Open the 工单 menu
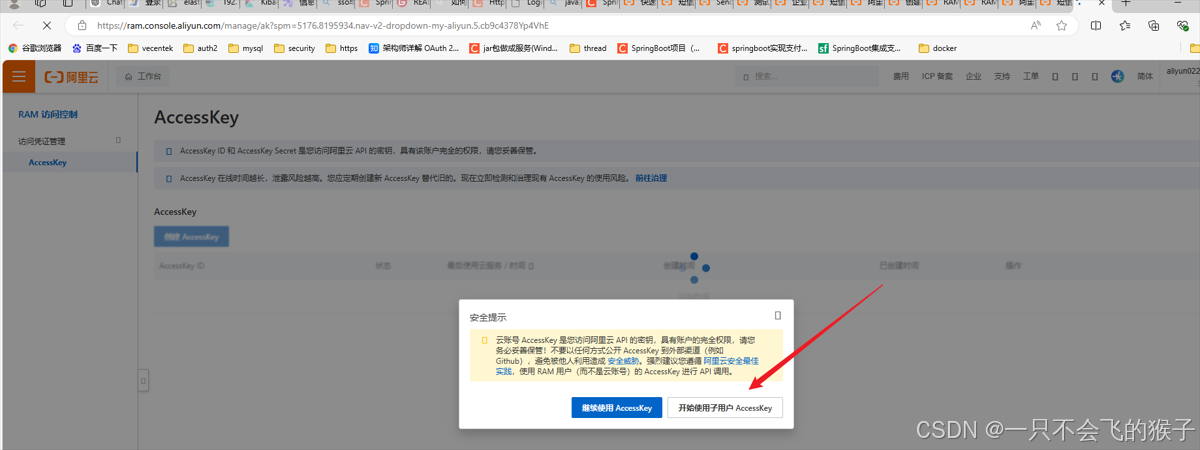Image resolution: width=1200 pixels, height=450 pixels. pos(1031,76)
